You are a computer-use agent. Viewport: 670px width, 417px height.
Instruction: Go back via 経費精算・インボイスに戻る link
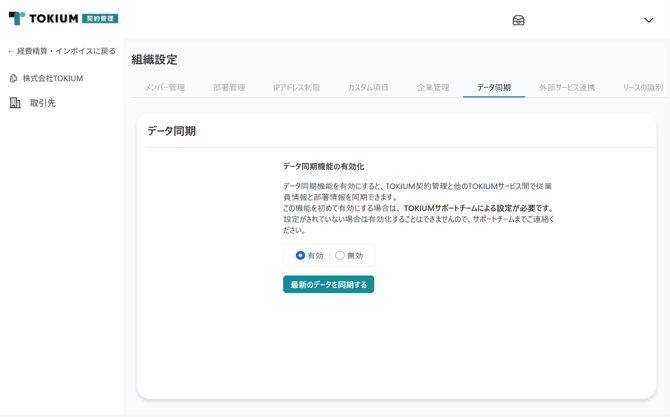(62, 51)
